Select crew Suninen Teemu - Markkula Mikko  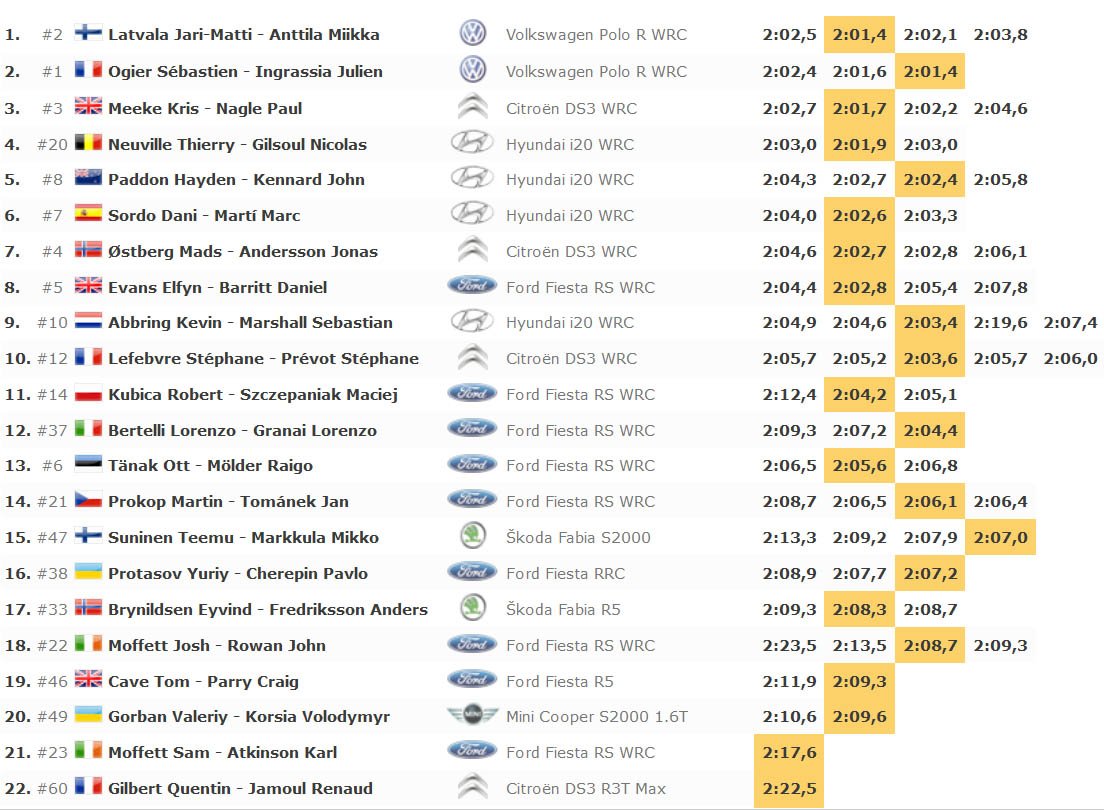tap(243, 537)
